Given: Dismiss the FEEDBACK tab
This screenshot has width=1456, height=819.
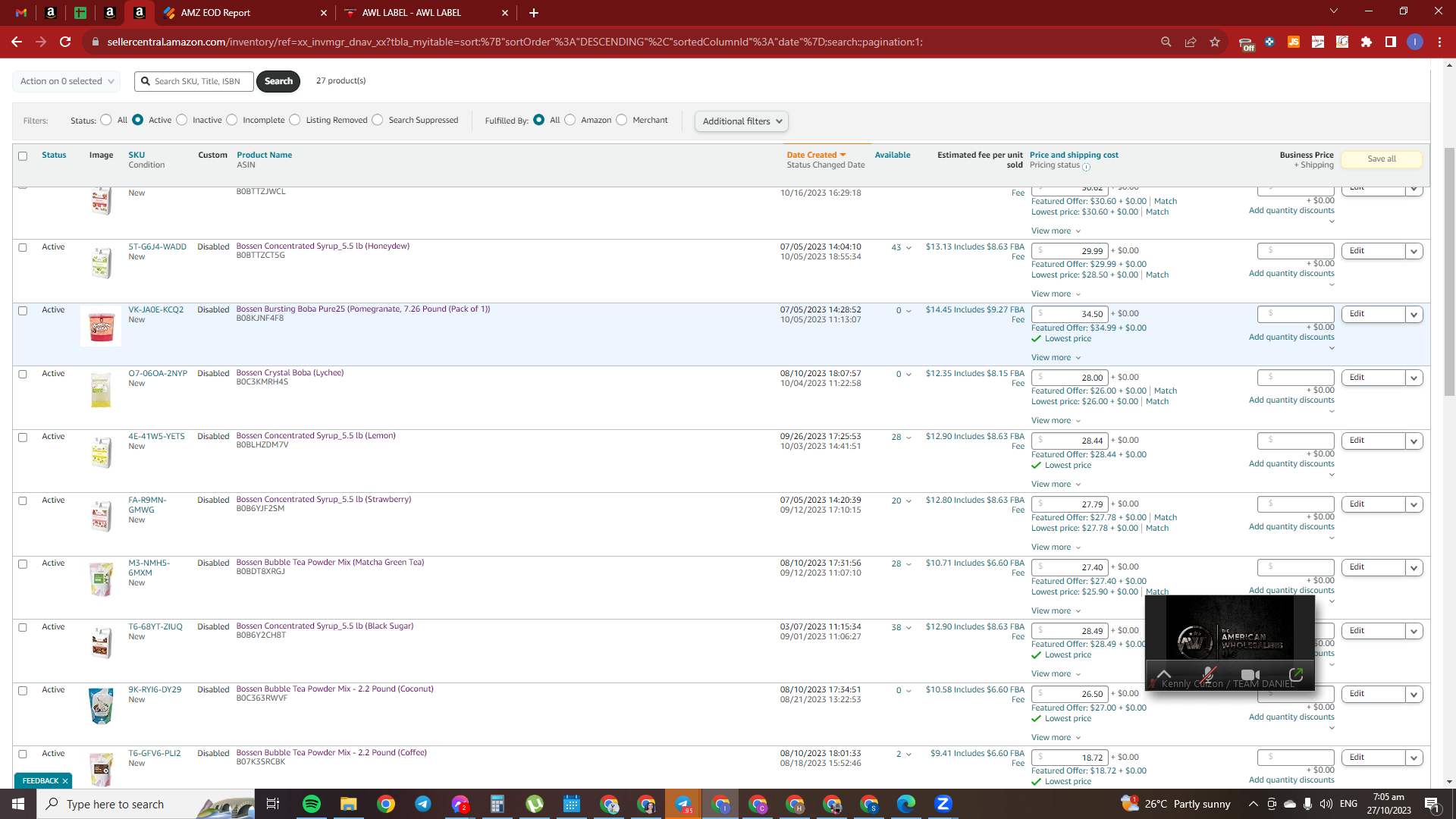Looking at the screenshot, I should 65,781.
